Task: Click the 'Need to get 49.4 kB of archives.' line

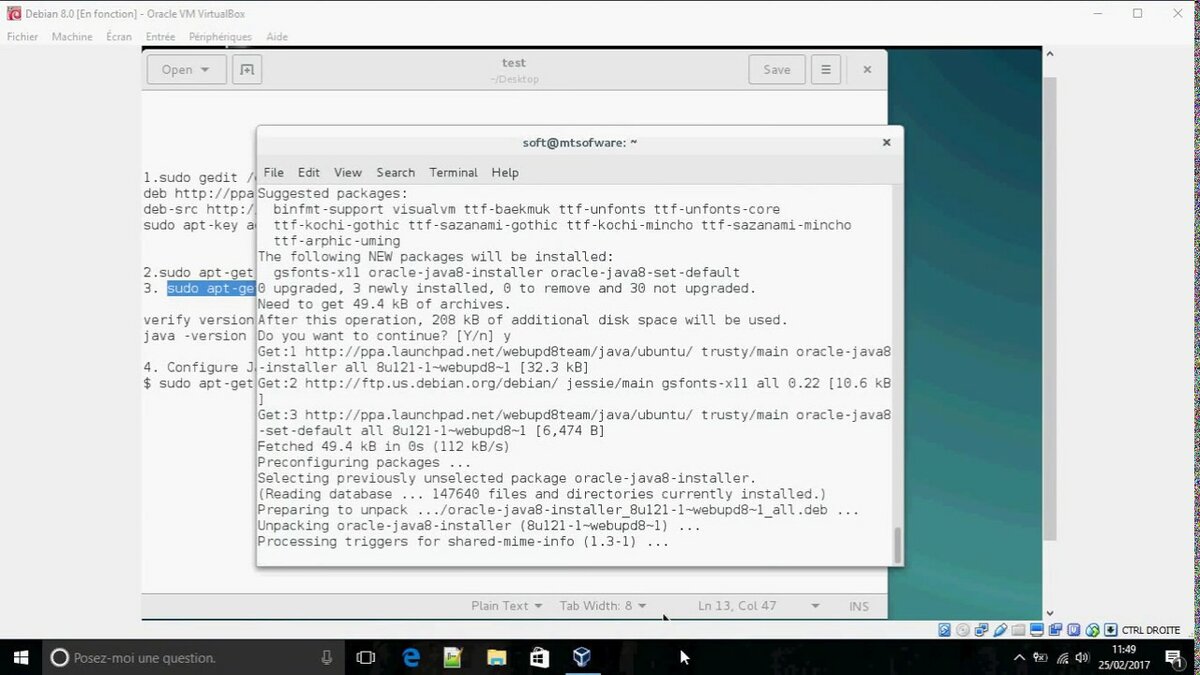Action: [384, 304]
